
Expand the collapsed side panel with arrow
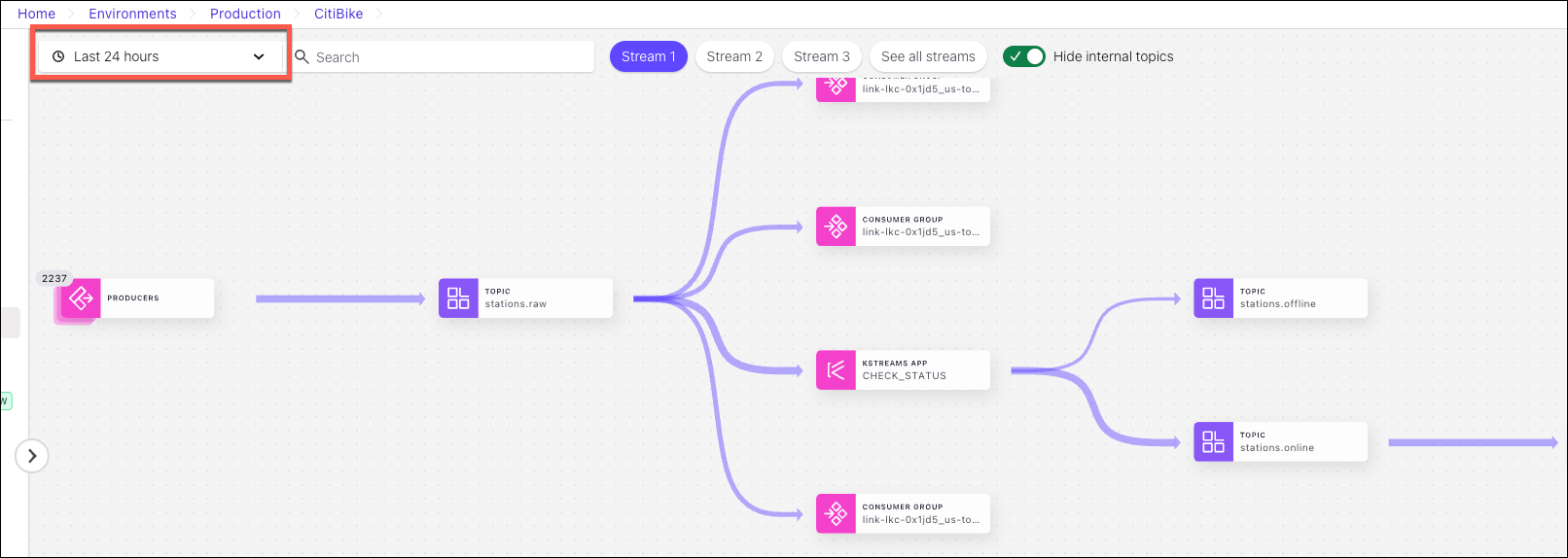pyautogui.click(x=32, y=456)
